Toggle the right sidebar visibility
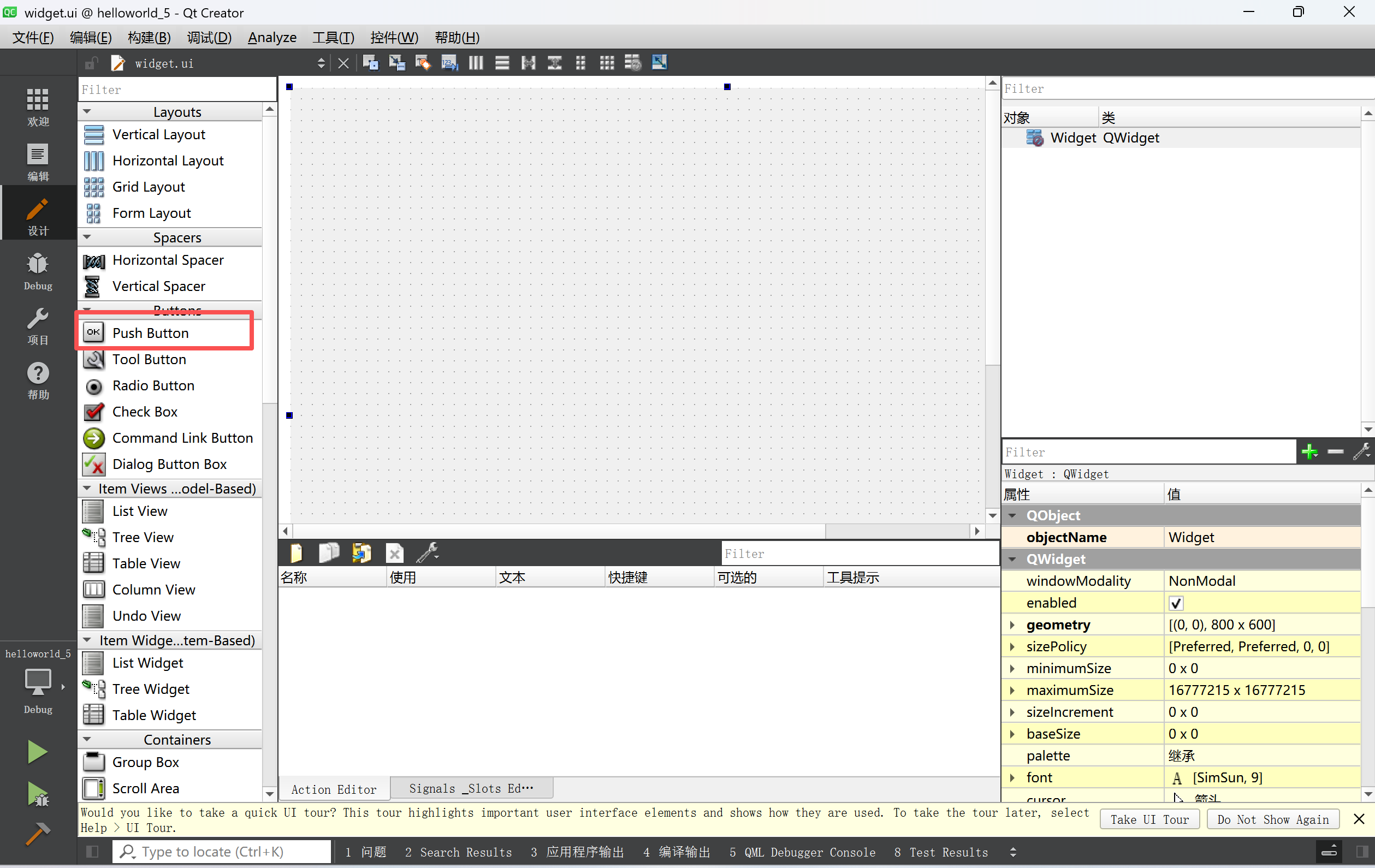 (1361, 852)
